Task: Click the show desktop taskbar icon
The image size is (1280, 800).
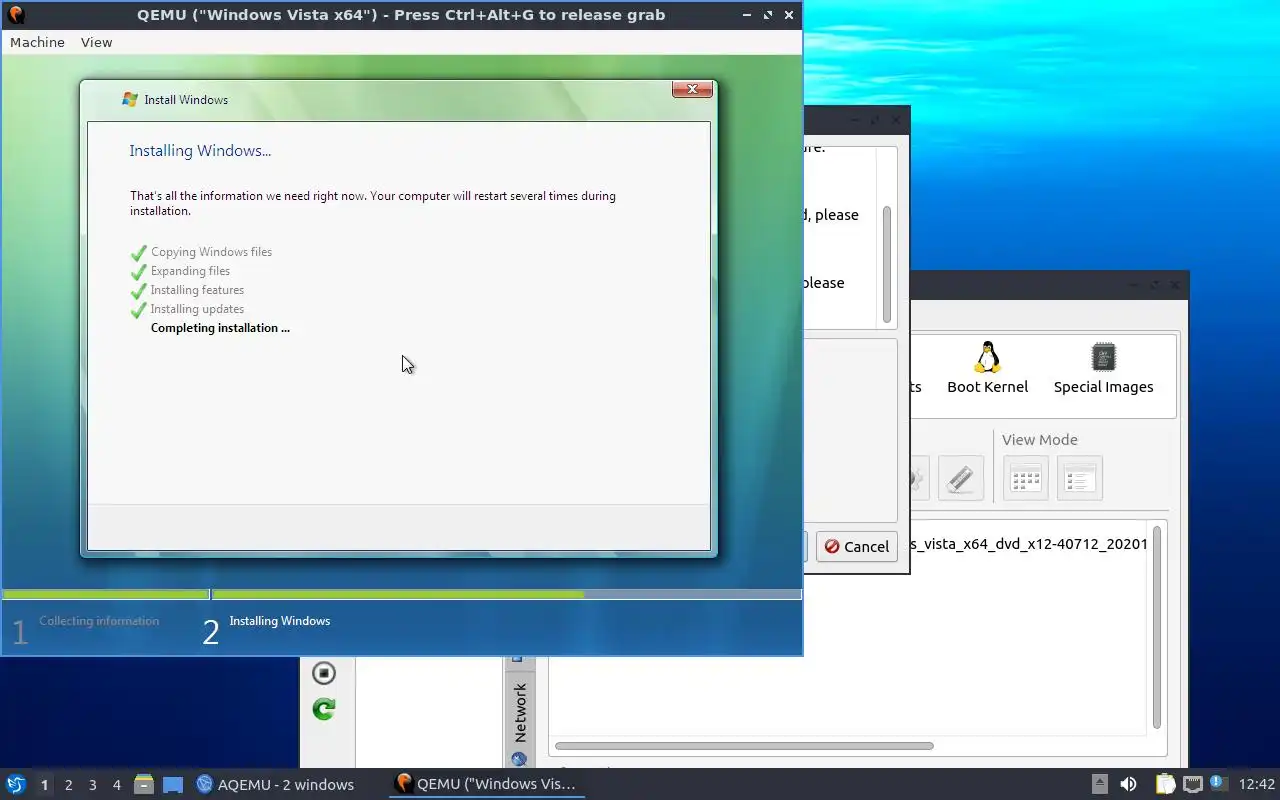Action: coord(173,784)
